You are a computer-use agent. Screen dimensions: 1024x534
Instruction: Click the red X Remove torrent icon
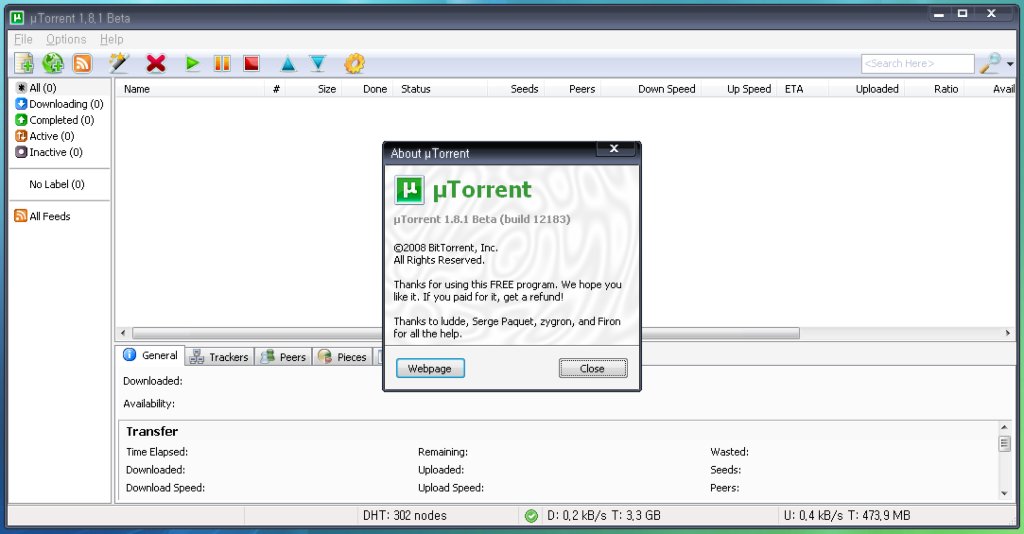155,63
